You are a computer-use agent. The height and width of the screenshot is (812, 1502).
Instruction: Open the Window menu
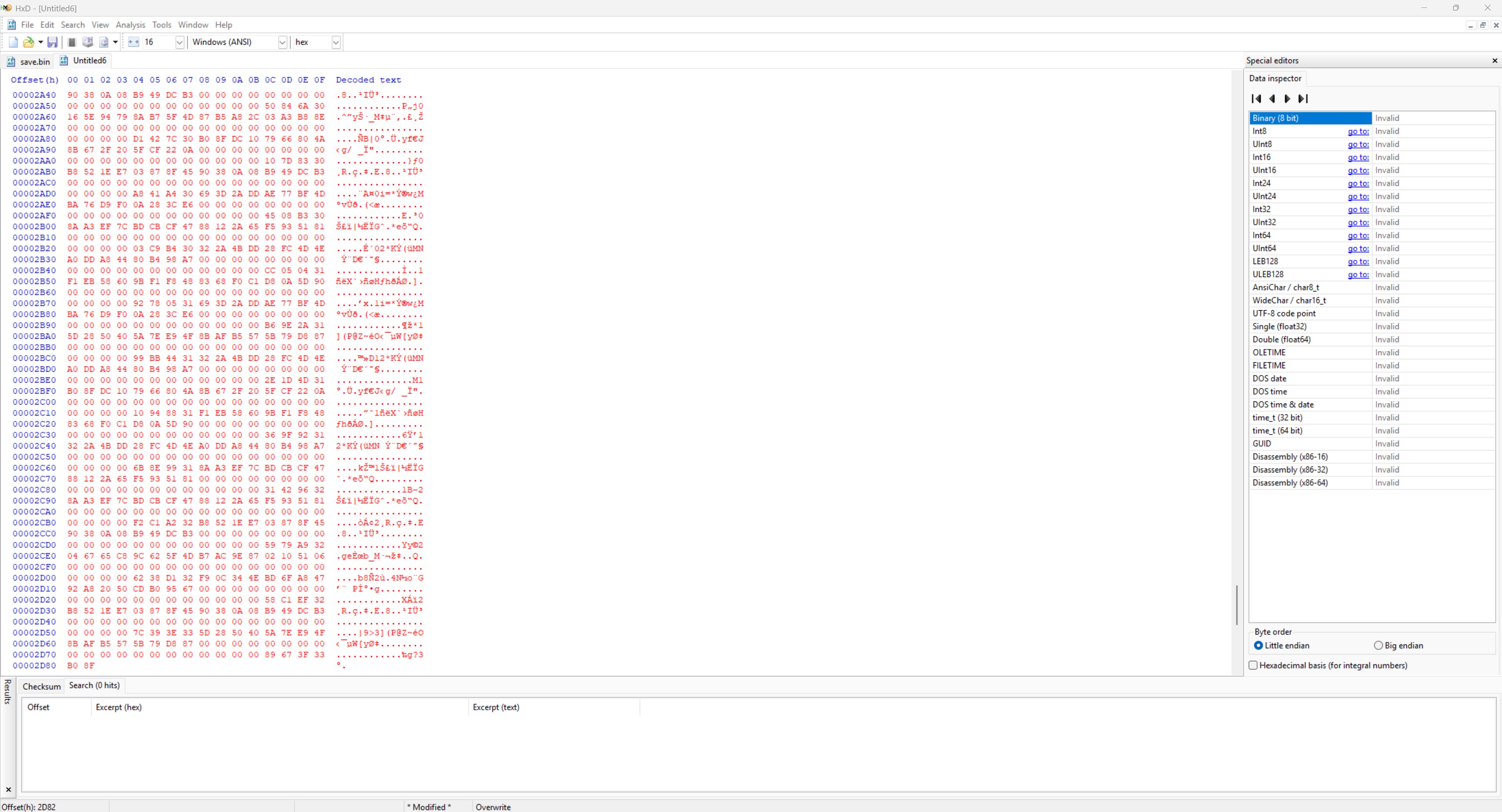click(x=193, y=25)
